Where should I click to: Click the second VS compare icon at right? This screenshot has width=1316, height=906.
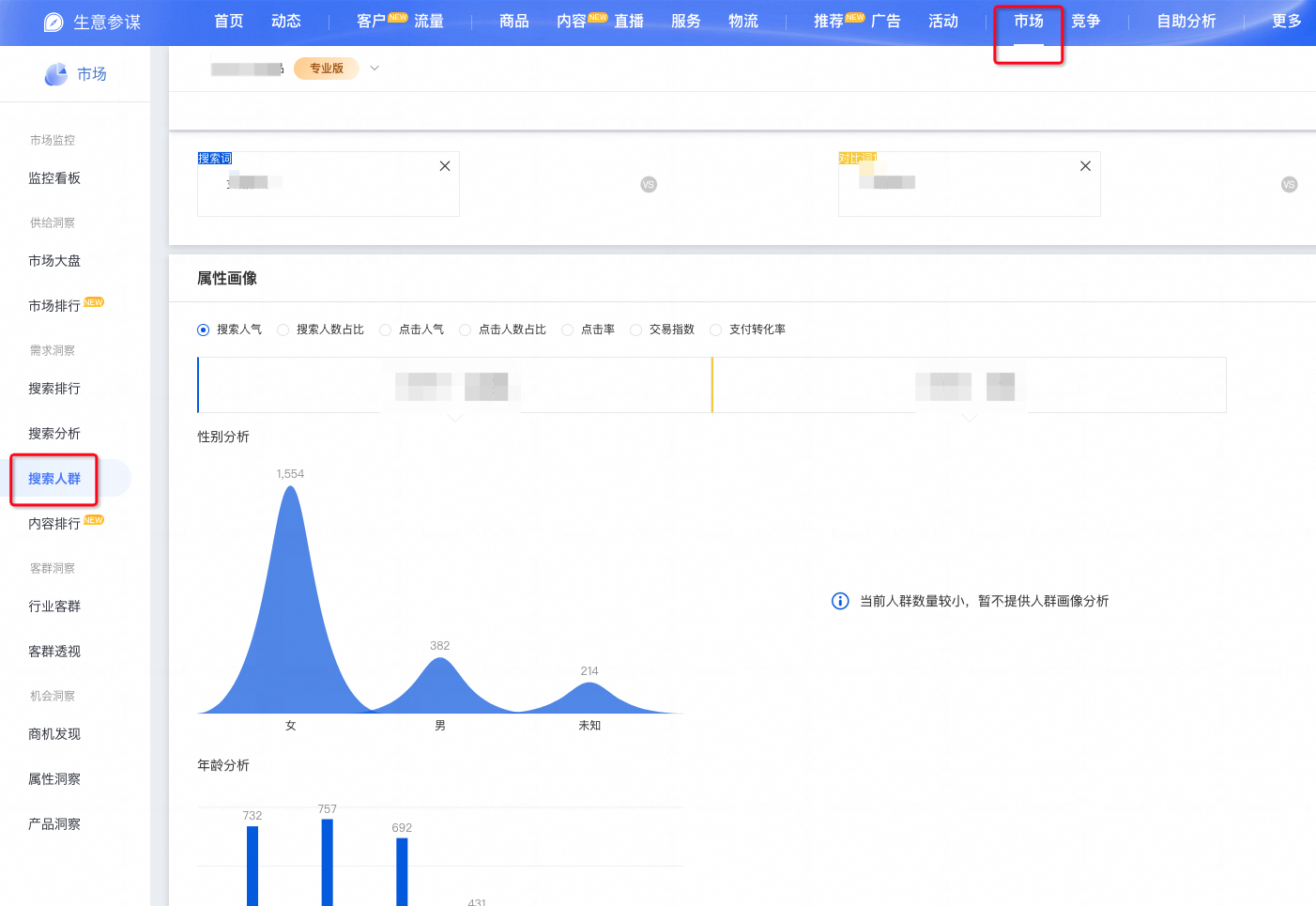(x=1289, y=185)
